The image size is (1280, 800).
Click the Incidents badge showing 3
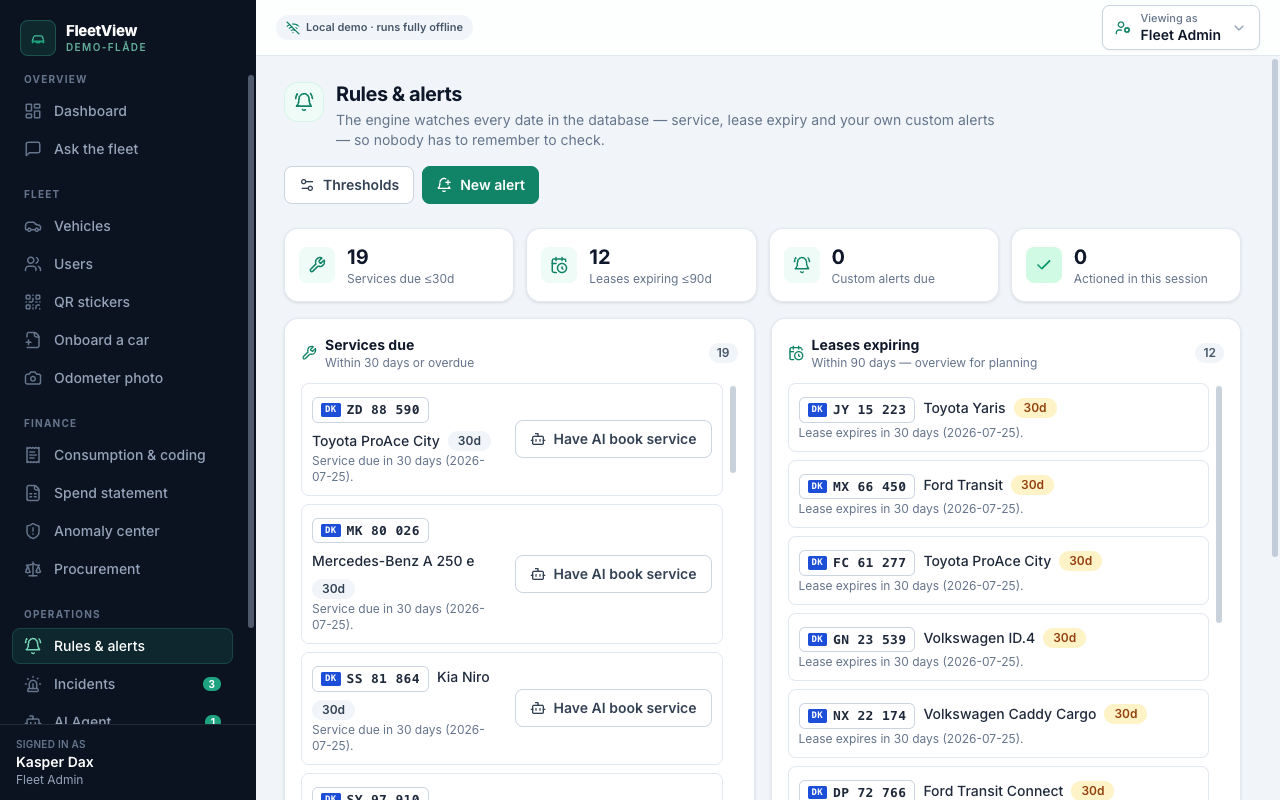(212, 684)
